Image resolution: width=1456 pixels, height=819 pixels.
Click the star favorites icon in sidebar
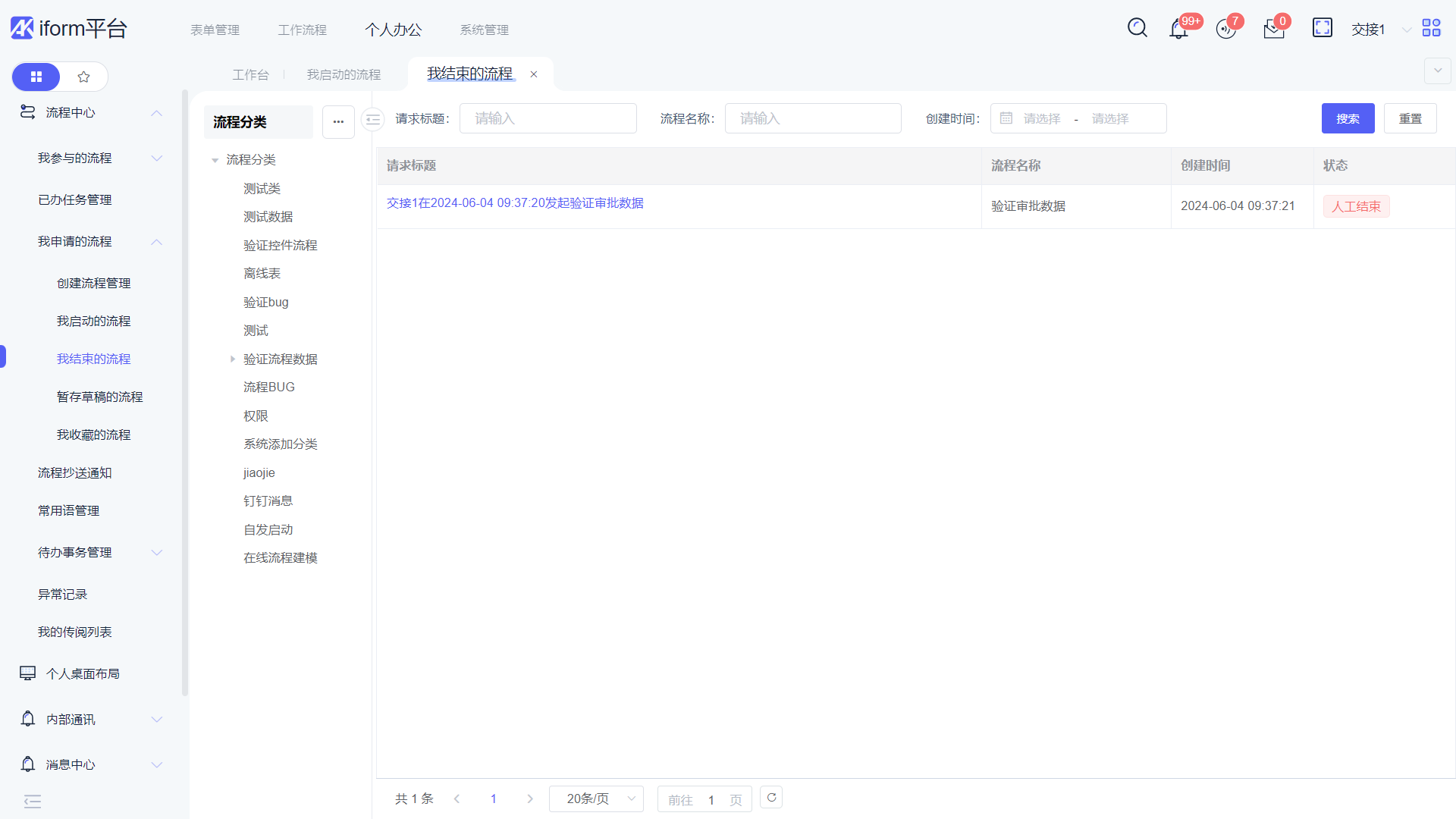click(84, 77)
